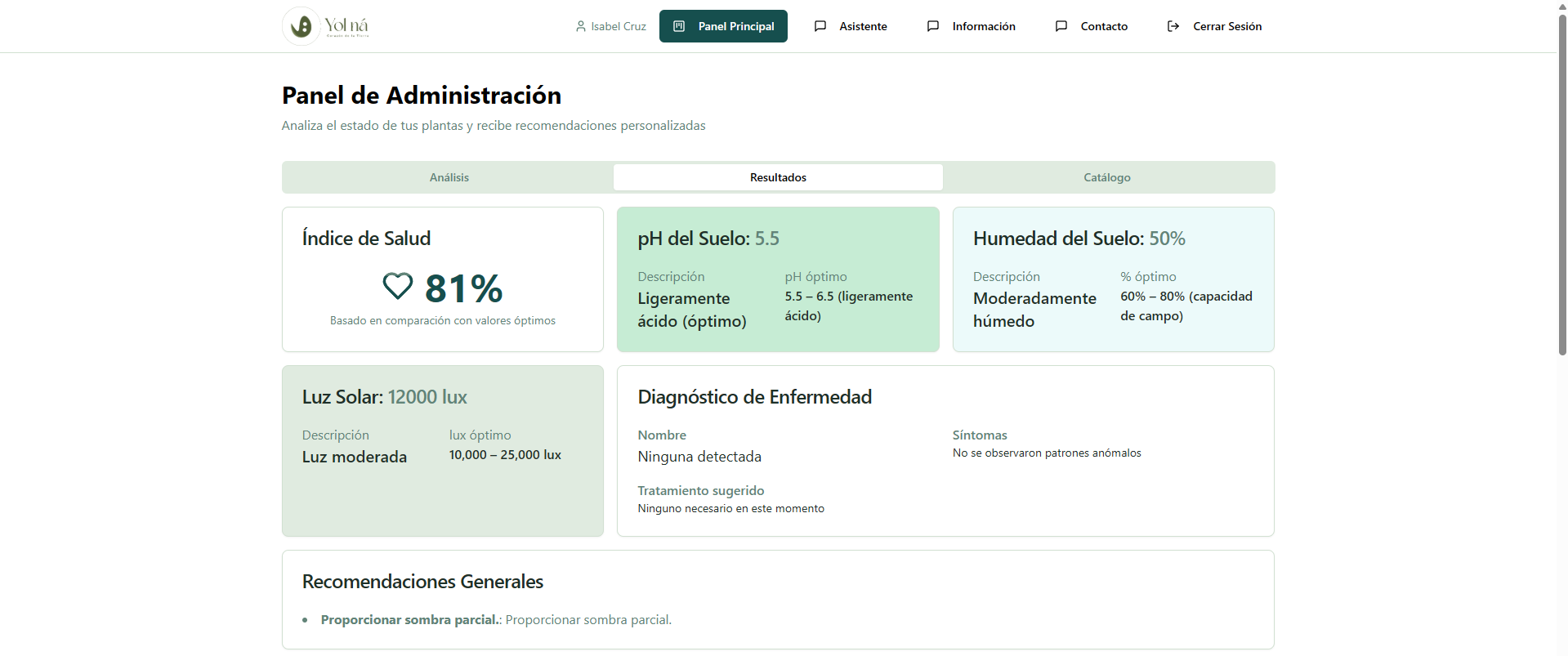Open the Contacto page

click(1103, 26)
